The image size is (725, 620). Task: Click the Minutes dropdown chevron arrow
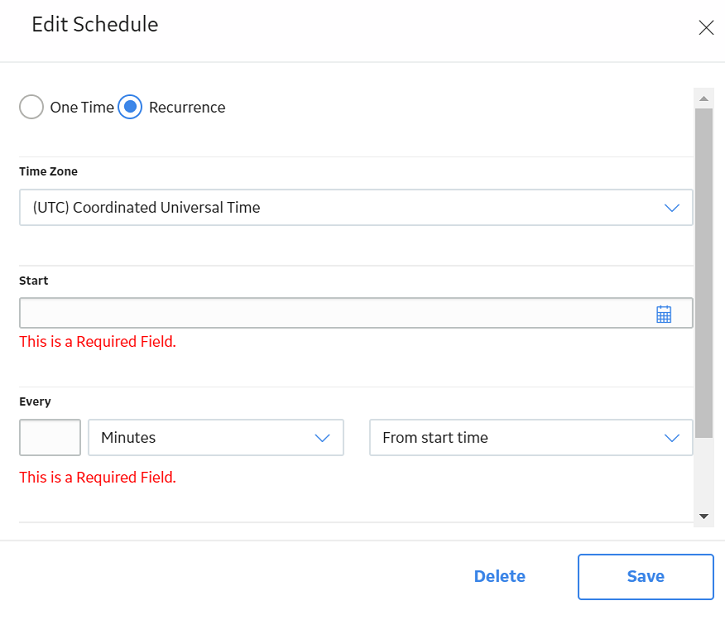[x=322, y=437]
